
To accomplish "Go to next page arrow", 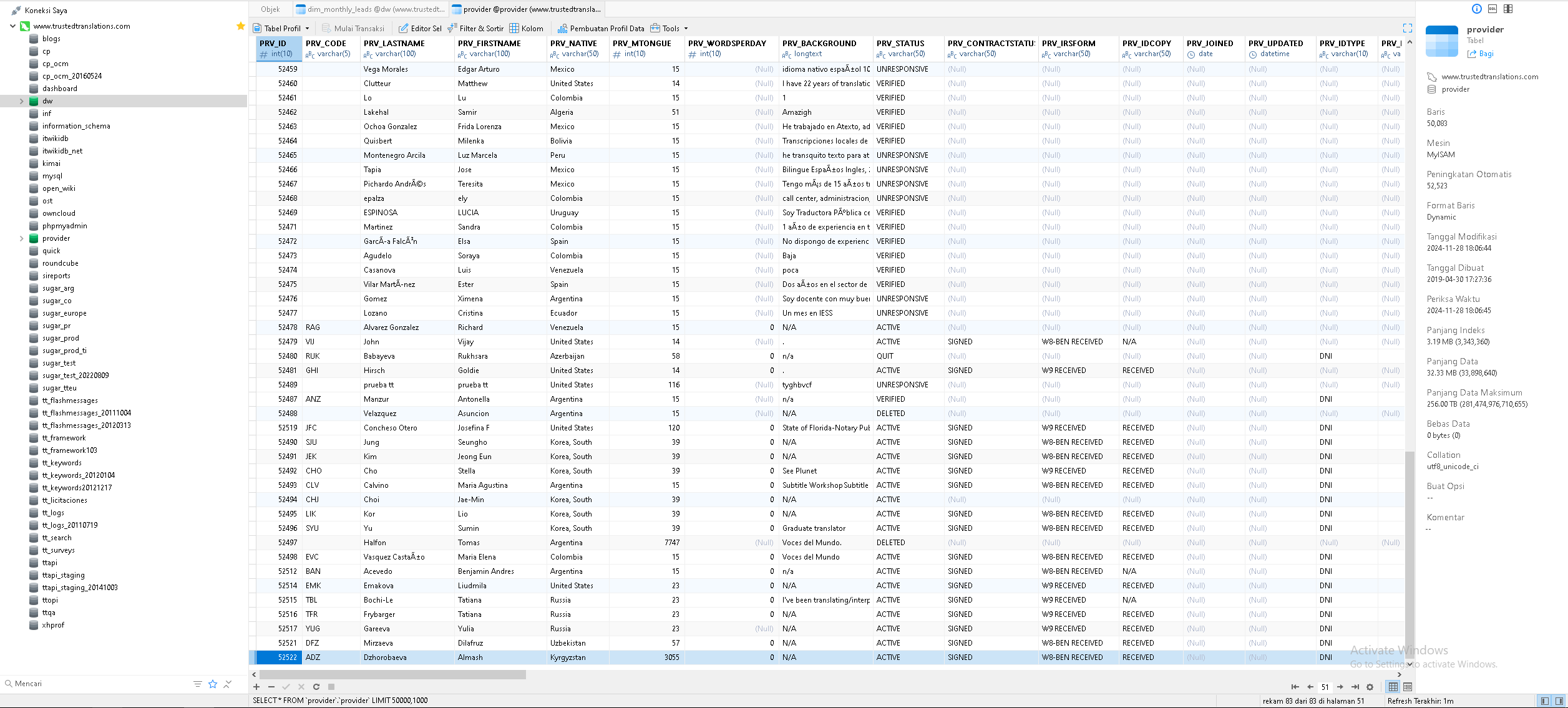I will point(1340,687).
